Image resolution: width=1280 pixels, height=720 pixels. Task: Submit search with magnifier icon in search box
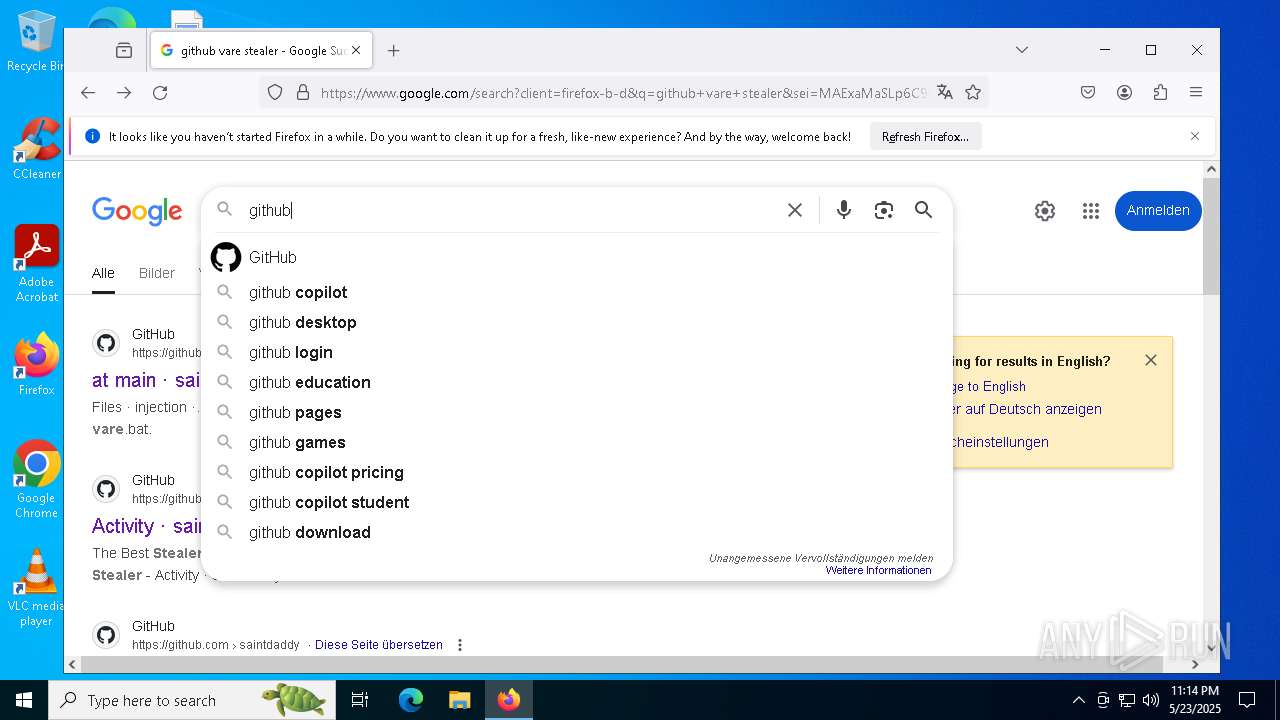924,210
